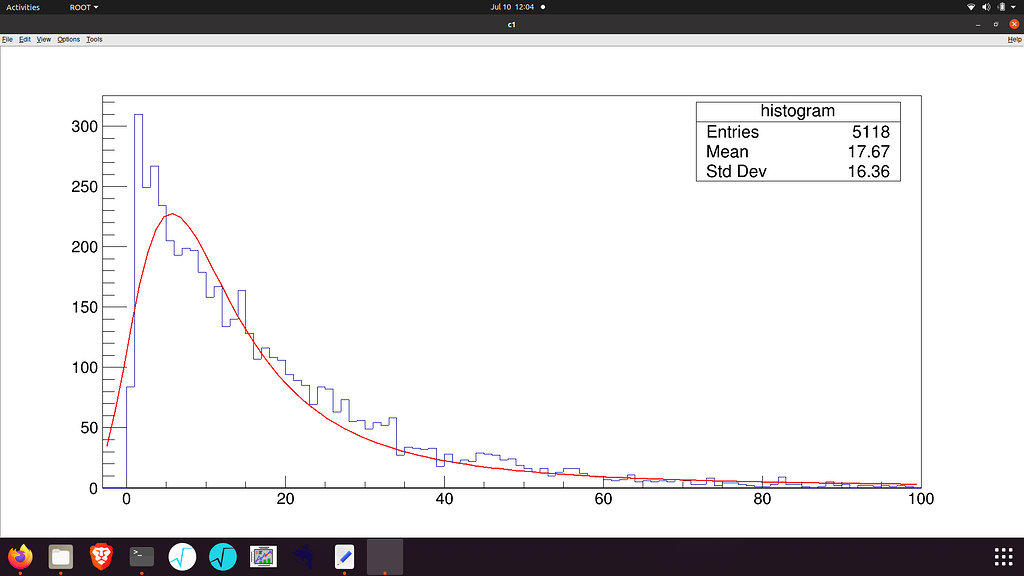Open the clock calendar showing Jul 10 12:04
This screenshot has width=1024, height=576.
(x=512, y=7)
